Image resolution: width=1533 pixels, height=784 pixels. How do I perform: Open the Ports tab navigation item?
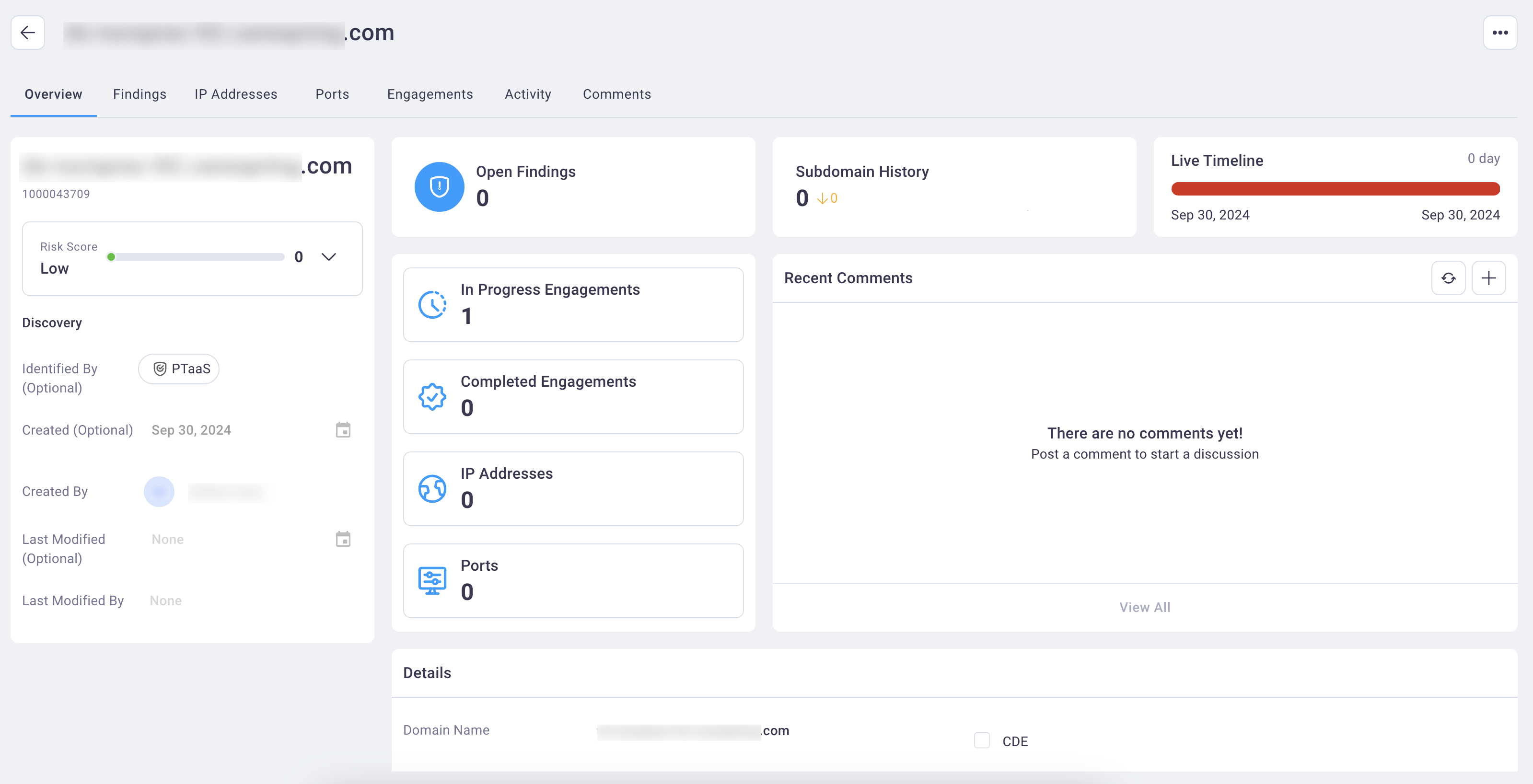(332, 94)
